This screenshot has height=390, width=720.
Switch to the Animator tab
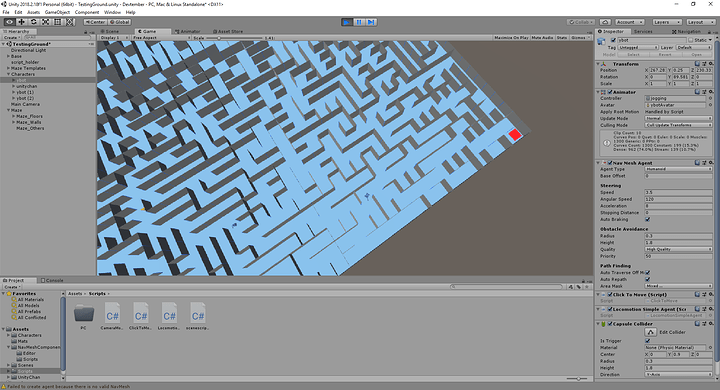(188, 31)
